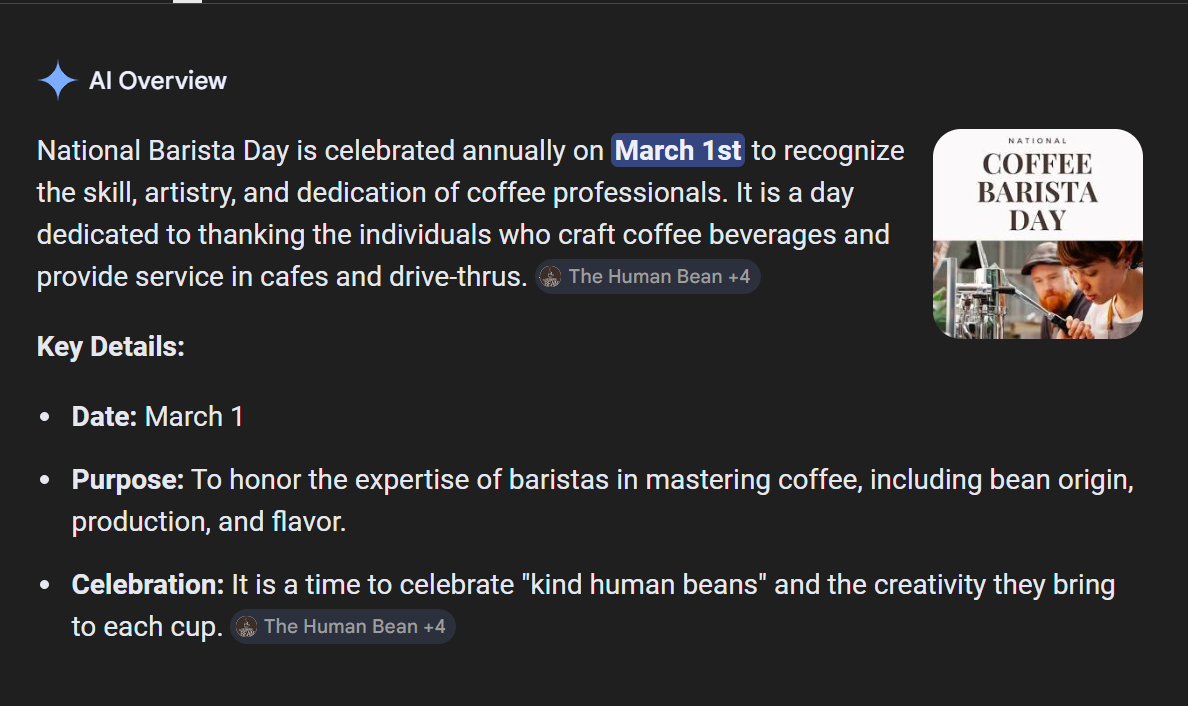Screen dimensions: 1188x706
Task: Open The Human Bean +4 source chip after "drive-thrus"
Action: 648,276
